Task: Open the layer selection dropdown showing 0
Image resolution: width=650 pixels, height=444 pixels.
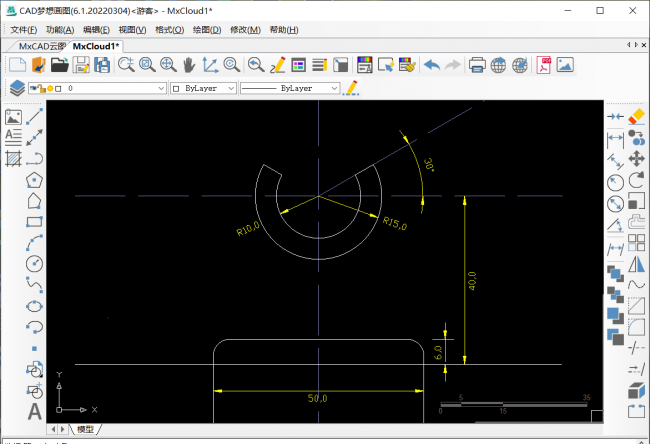Action: [x=97, y=88]
